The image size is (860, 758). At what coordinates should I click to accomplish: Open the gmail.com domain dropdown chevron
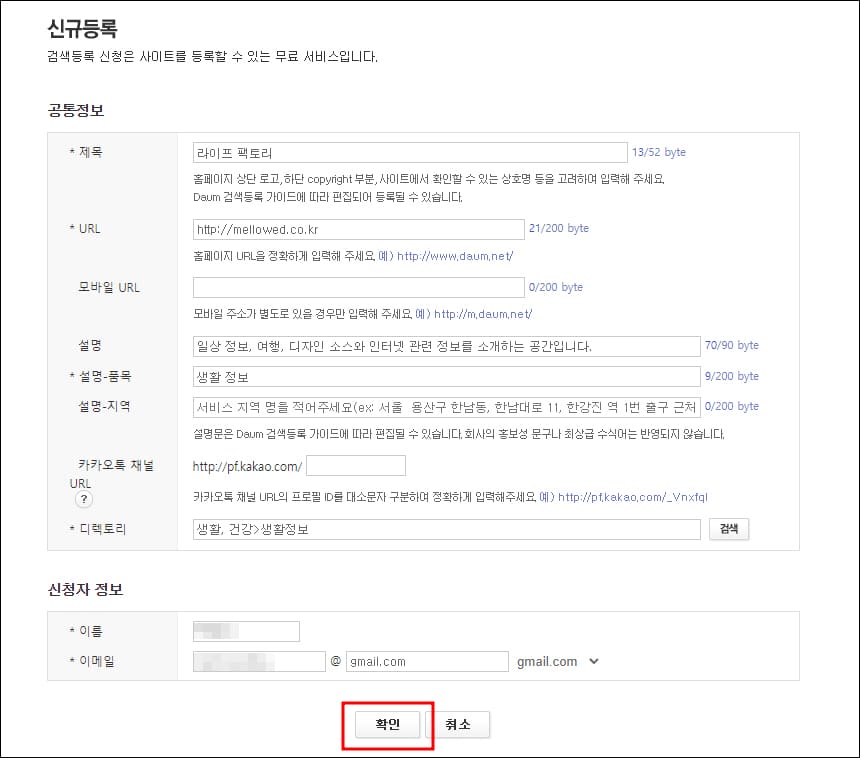[x=592, y=661]
